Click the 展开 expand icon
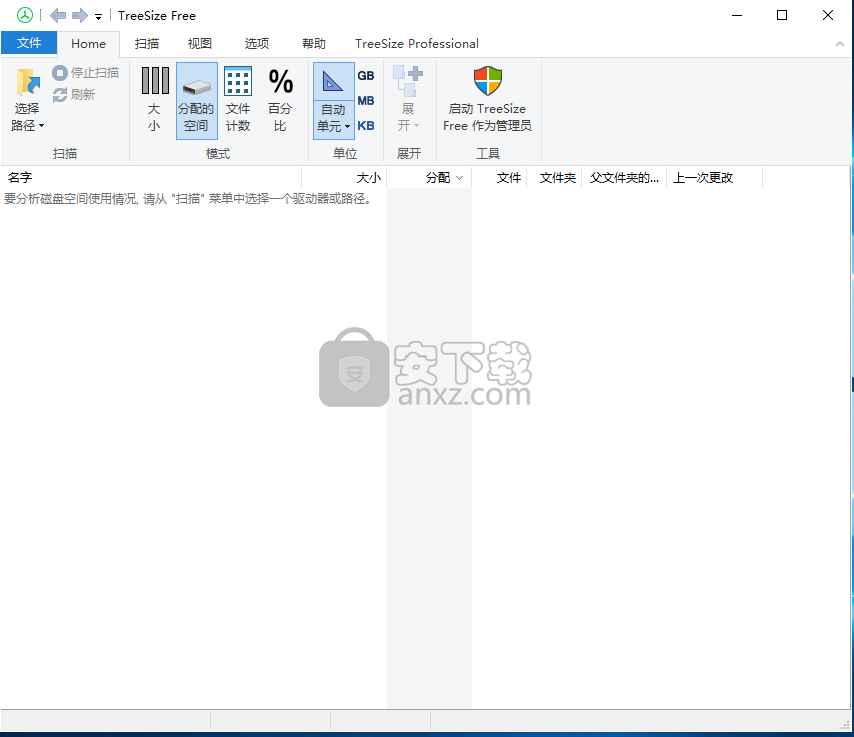854x737 pixels. 408,82
